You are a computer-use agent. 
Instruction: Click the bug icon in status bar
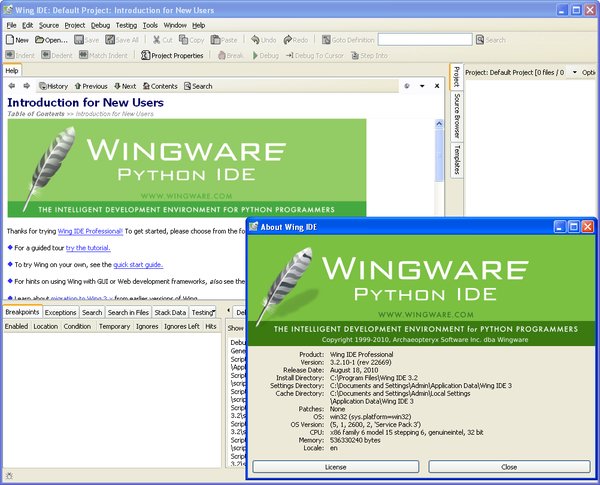pos(9,476)
